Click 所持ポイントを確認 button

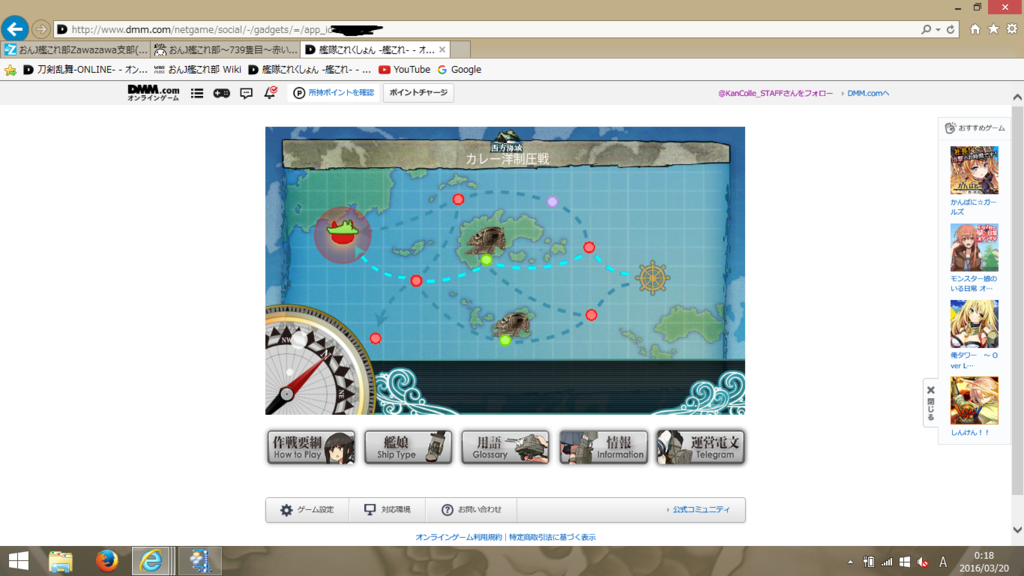334,93
